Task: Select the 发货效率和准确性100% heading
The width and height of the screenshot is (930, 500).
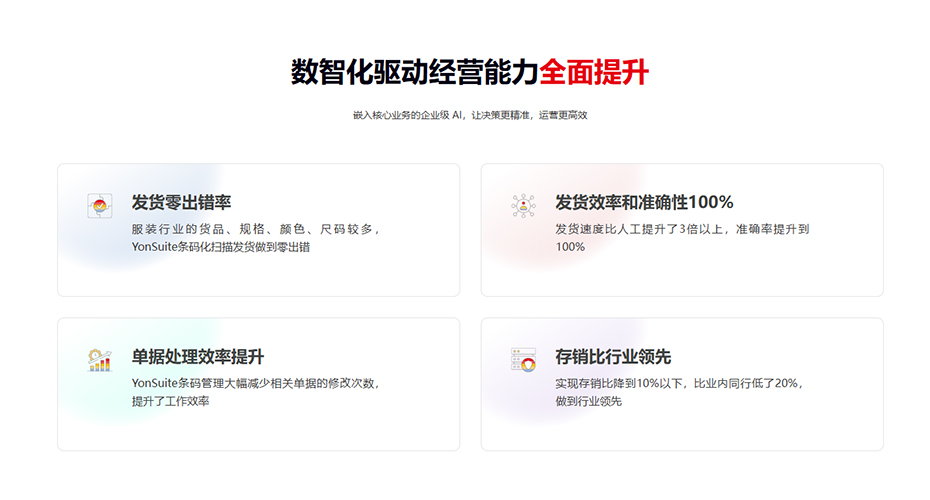Action: (x=644, y=203)
